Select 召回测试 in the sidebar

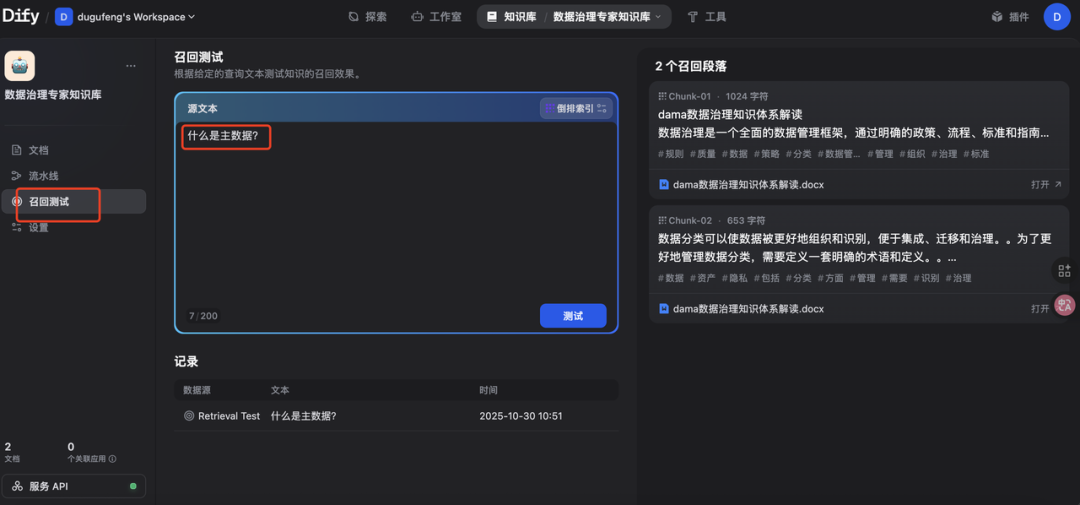(x=73, y=202)
